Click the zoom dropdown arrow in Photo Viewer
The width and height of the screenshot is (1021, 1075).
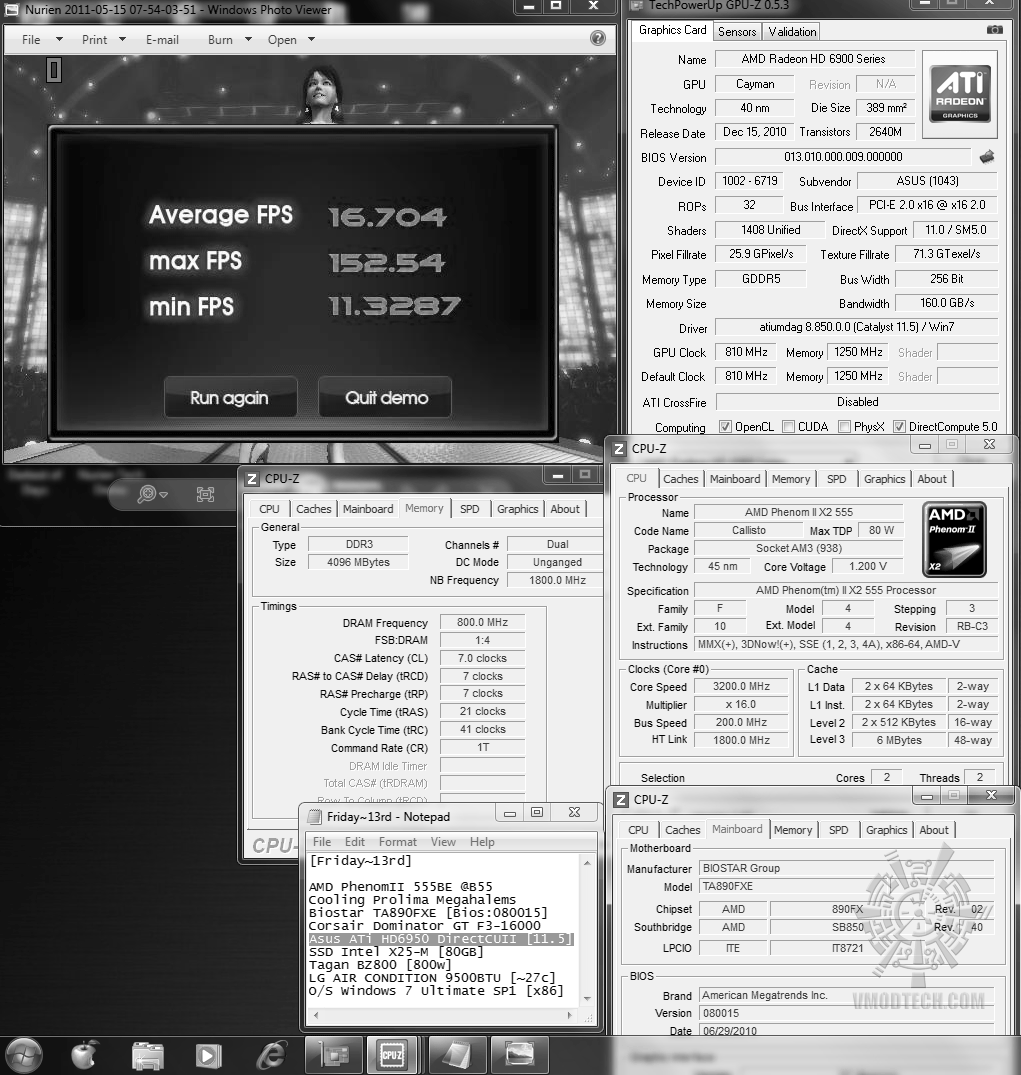coord(163,494)
